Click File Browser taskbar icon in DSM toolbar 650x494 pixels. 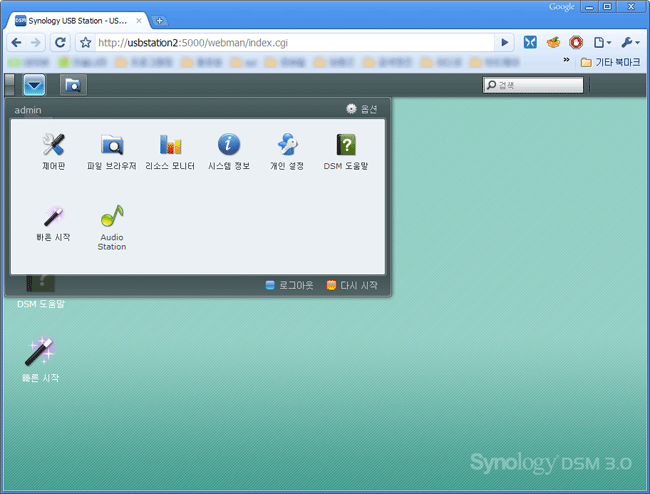tap(73, 85)
